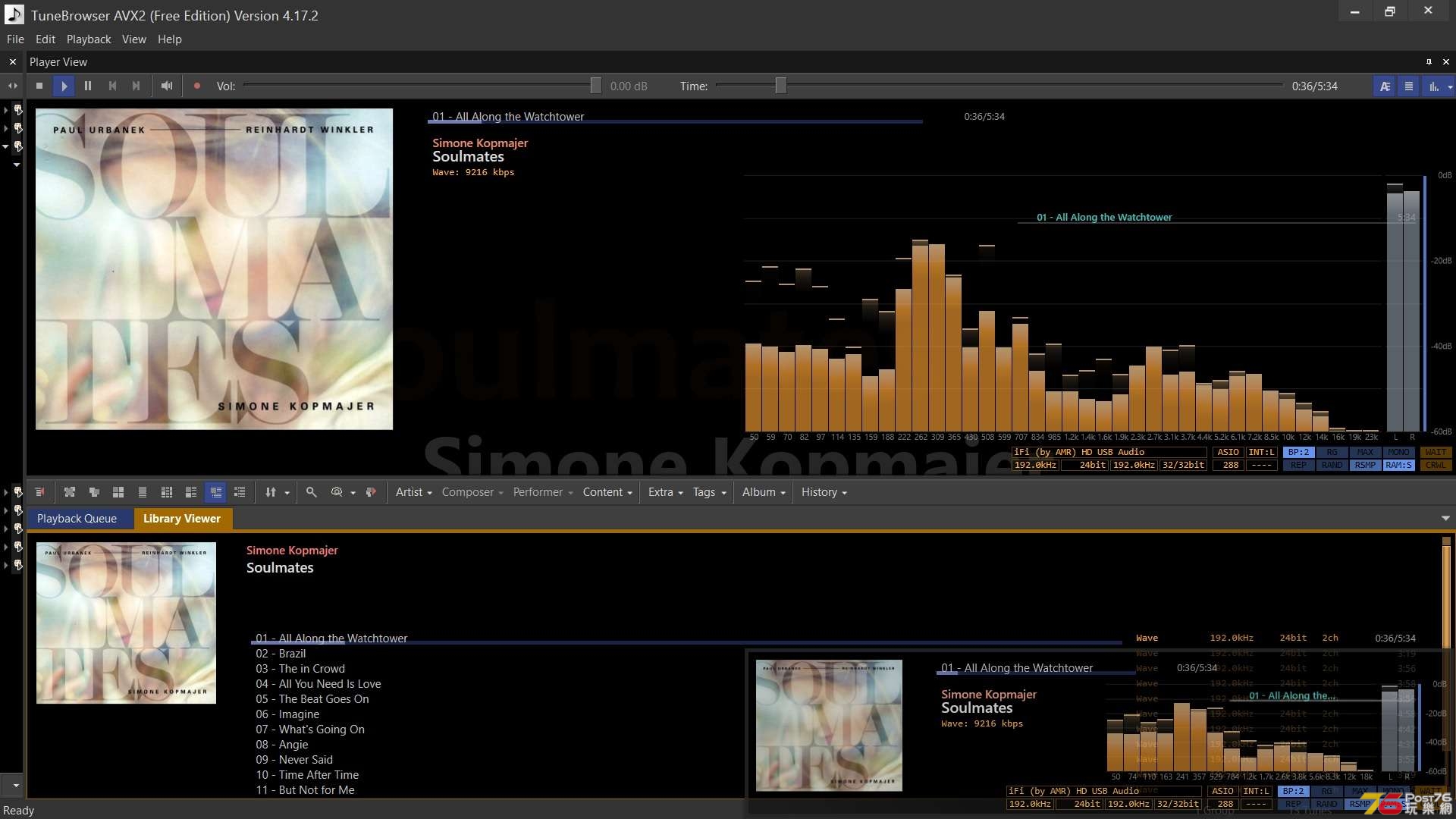Viewport: 1456px width, 819px height.
Task: Pause the current track
Action: coord(88,86)
